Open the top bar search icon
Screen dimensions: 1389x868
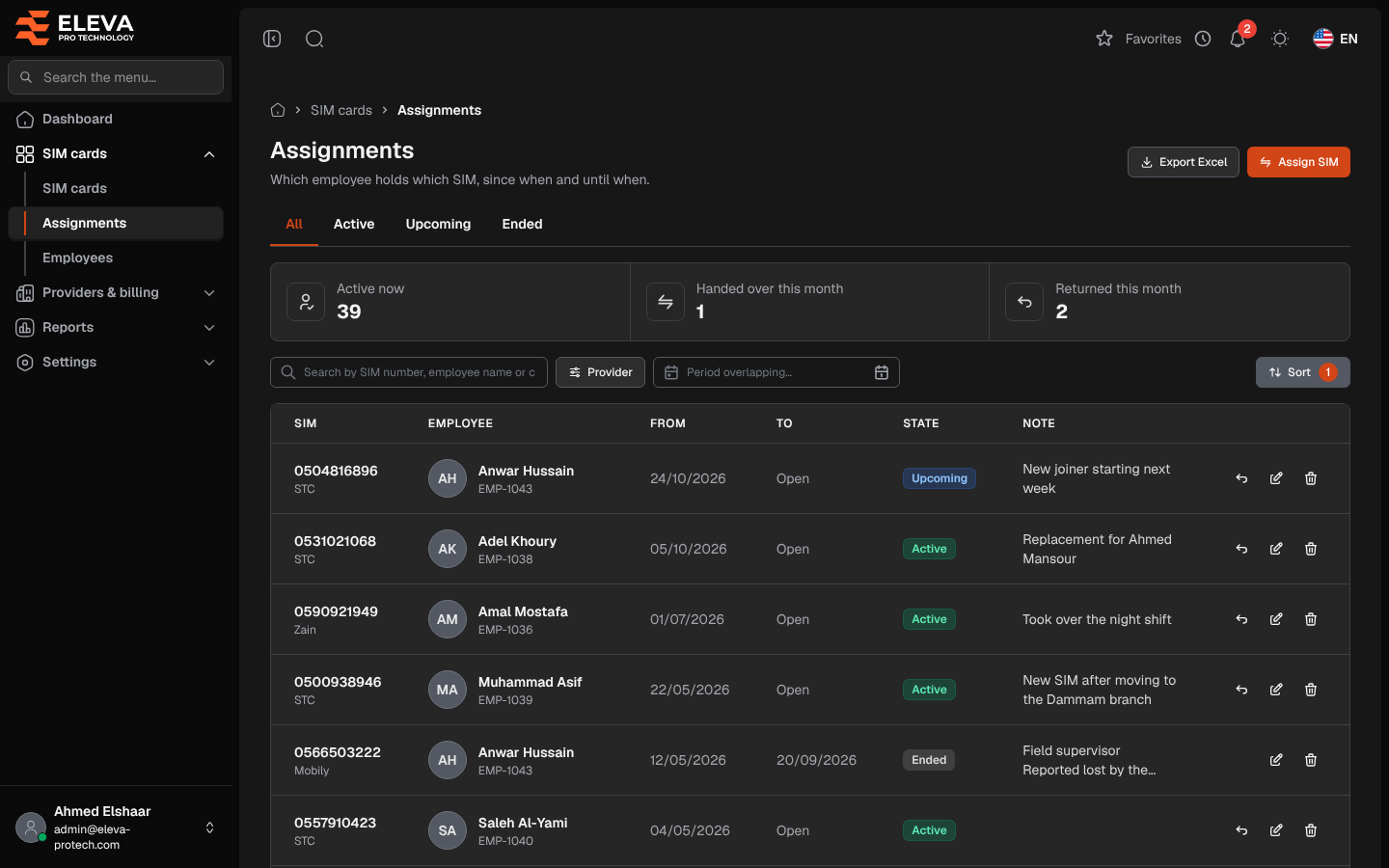[x=314, y=39]
